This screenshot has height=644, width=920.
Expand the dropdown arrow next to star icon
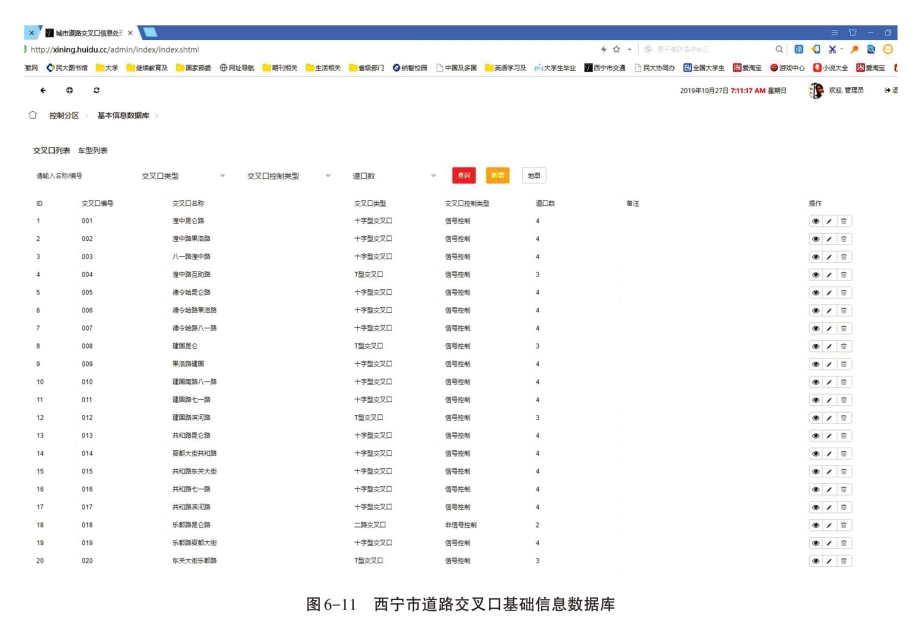point(630,49)
